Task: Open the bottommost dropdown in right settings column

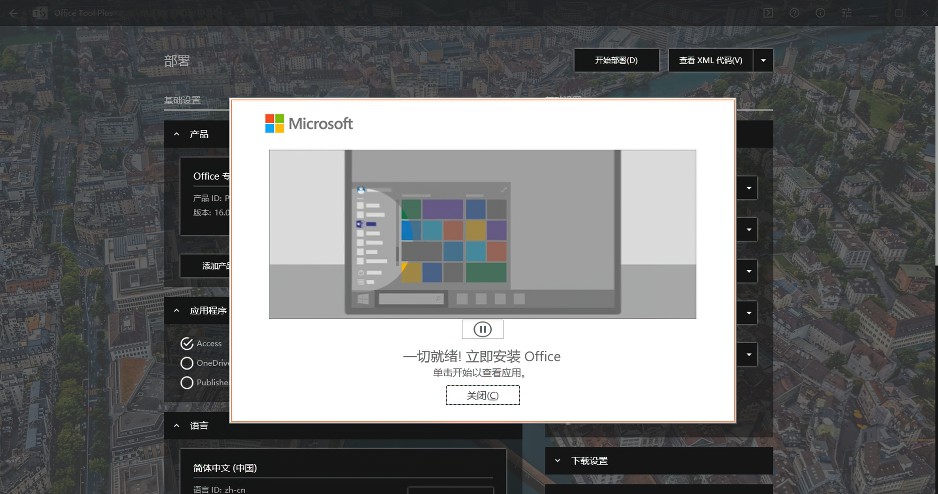Action: (x=748, y=355)
